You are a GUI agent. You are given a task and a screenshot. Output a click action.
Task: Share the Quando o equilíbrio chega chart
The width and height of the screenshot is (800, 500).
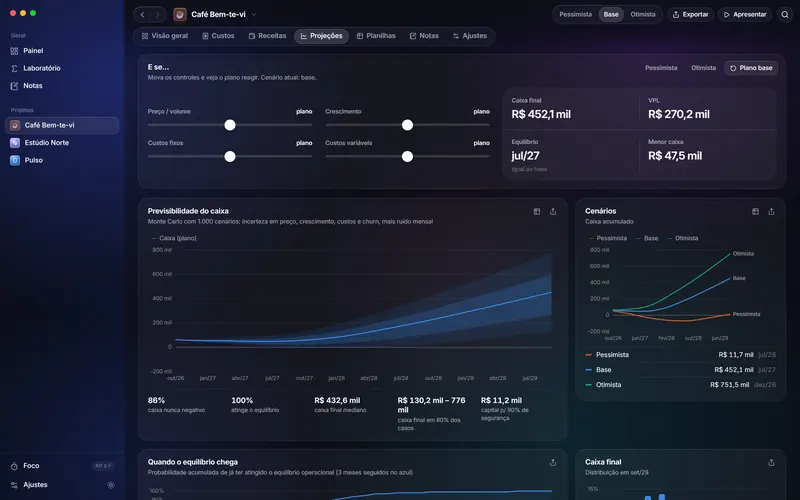point(553,462)
